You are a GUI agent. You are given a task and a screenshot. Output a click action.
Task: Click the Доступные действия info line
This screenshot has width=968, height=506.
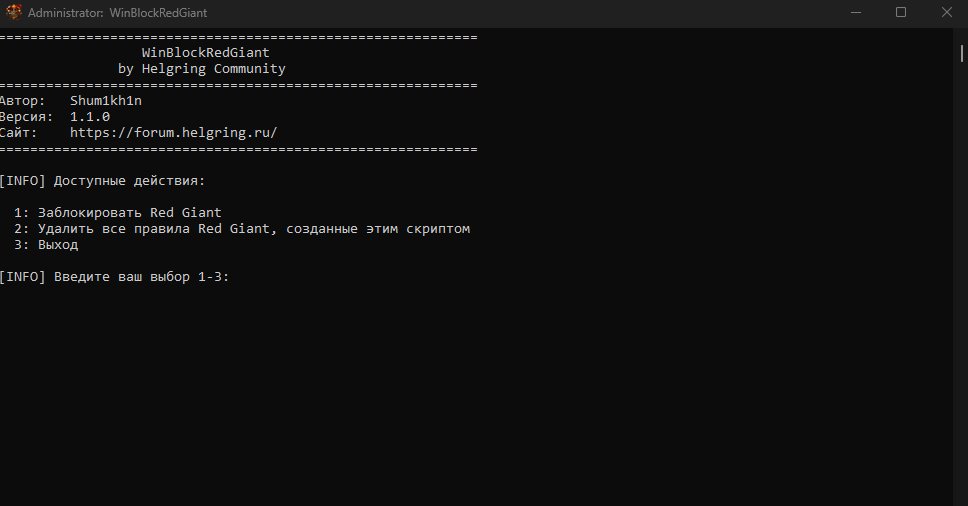[x=102, y=181]
